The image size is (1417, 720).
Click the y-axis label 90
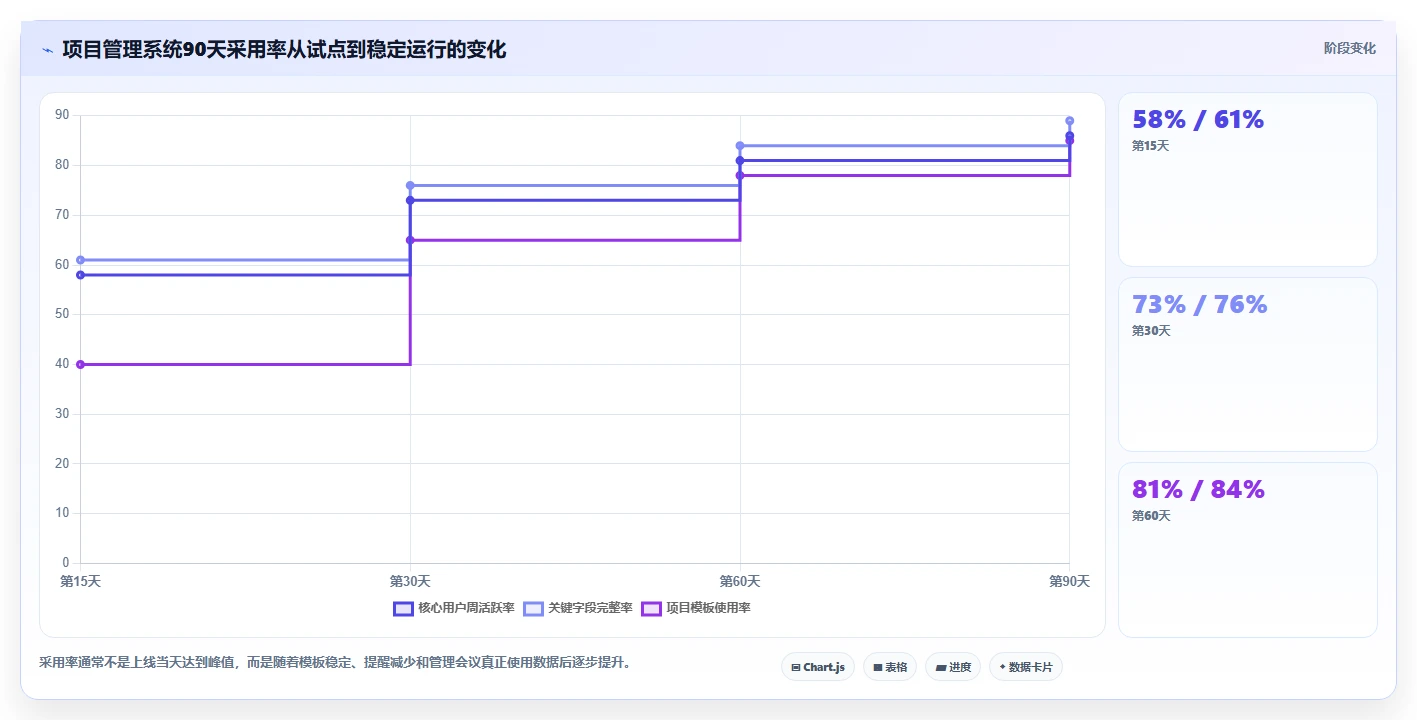pos(62,115)
